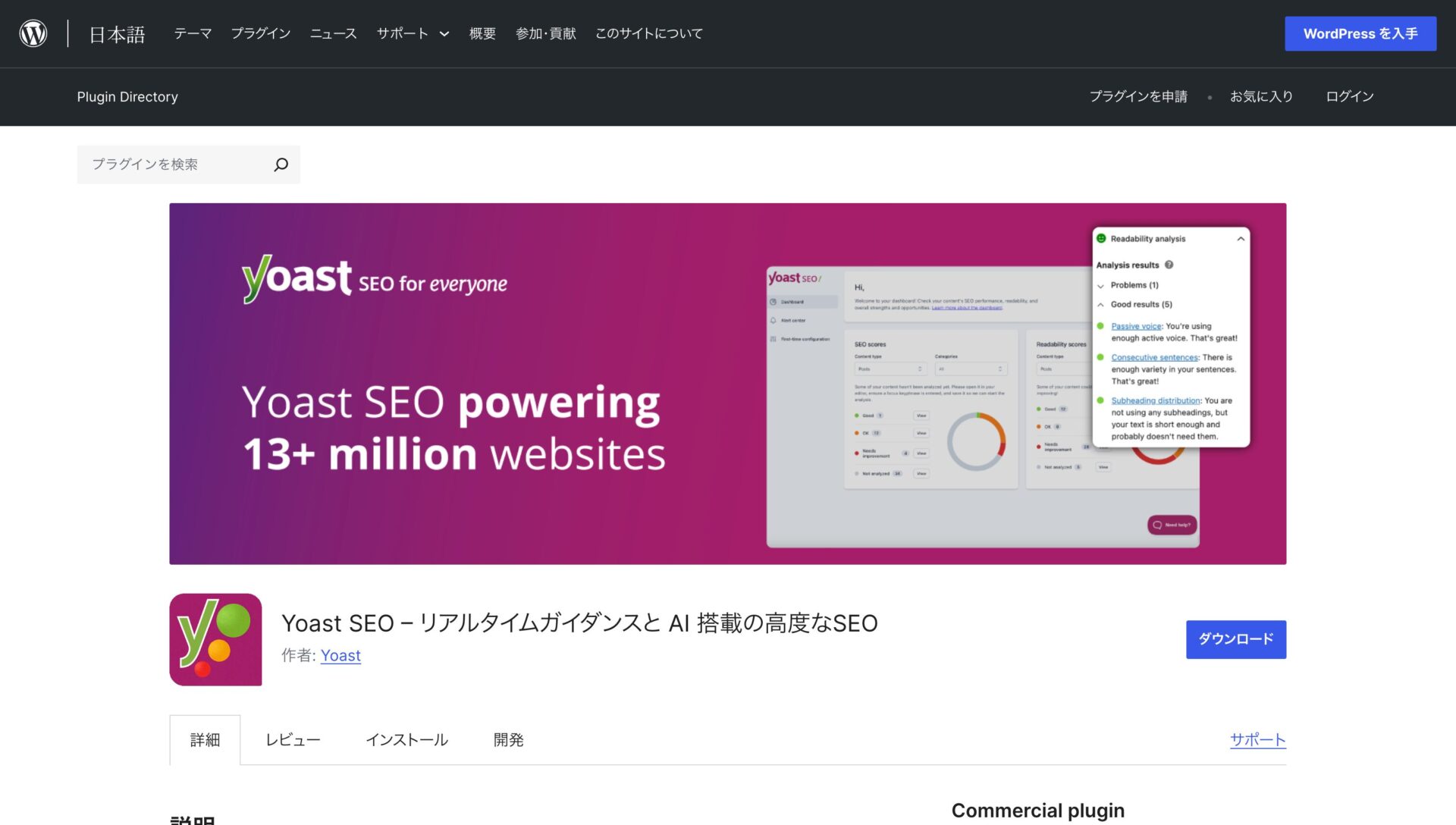The height and width of the screenshot is (825, 1456).
Task: Click ログイン to sign in
Action: tap(1349, 96)
